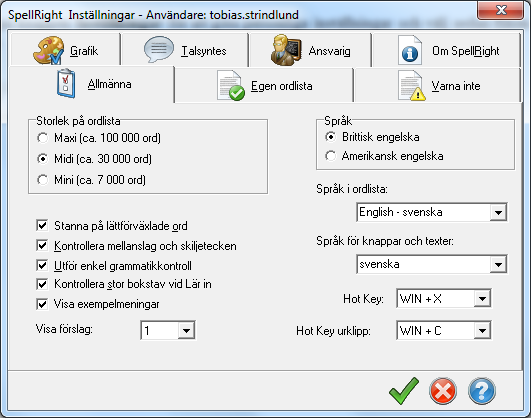Open the Varna inte tab
Screen dimensions: 531x418
coord(438,85)
